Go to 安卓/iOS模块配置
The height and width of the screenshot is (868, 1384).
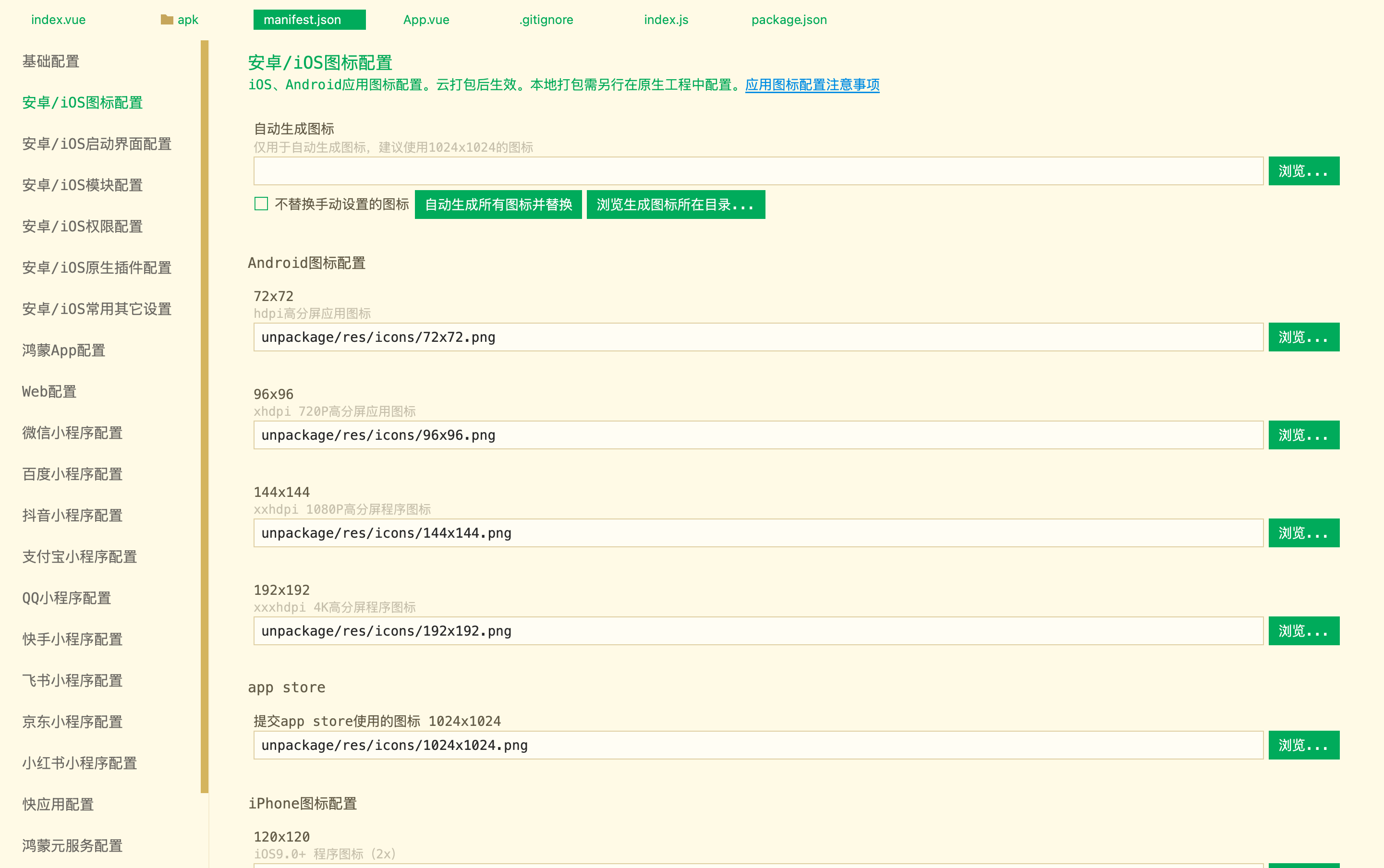click(x=82, y=185)
